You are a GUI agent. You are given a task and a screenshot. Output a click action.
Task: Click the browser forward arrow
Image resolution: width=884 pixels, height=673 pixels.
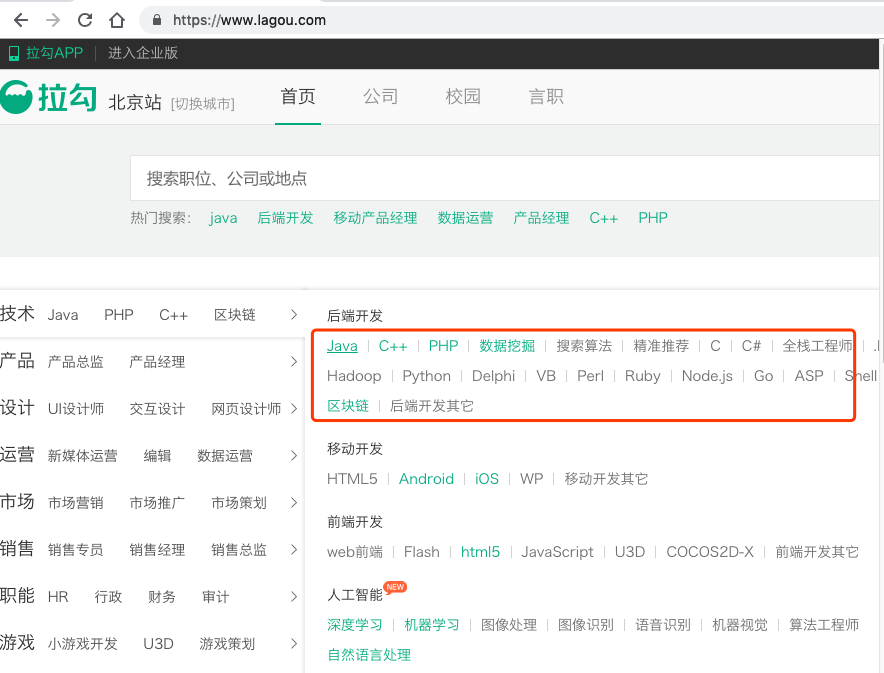[x=53, y=20]
